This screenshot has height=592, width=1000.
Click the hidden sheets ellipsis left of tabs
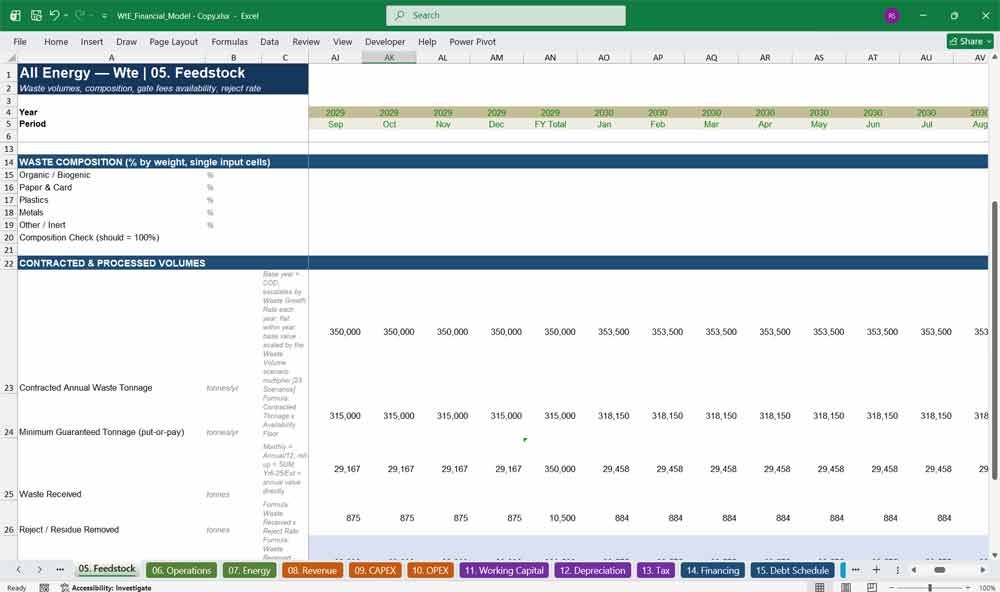(60, 570)
